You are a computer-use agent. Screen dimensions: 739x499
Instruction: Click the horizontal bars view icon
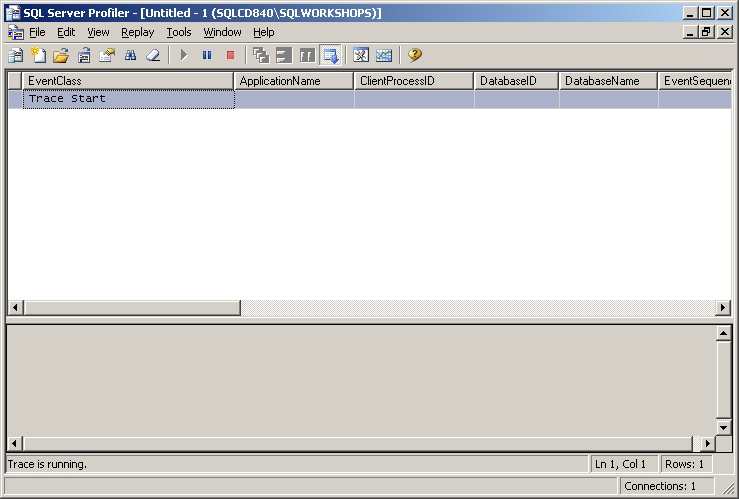[x=284, y=56]
